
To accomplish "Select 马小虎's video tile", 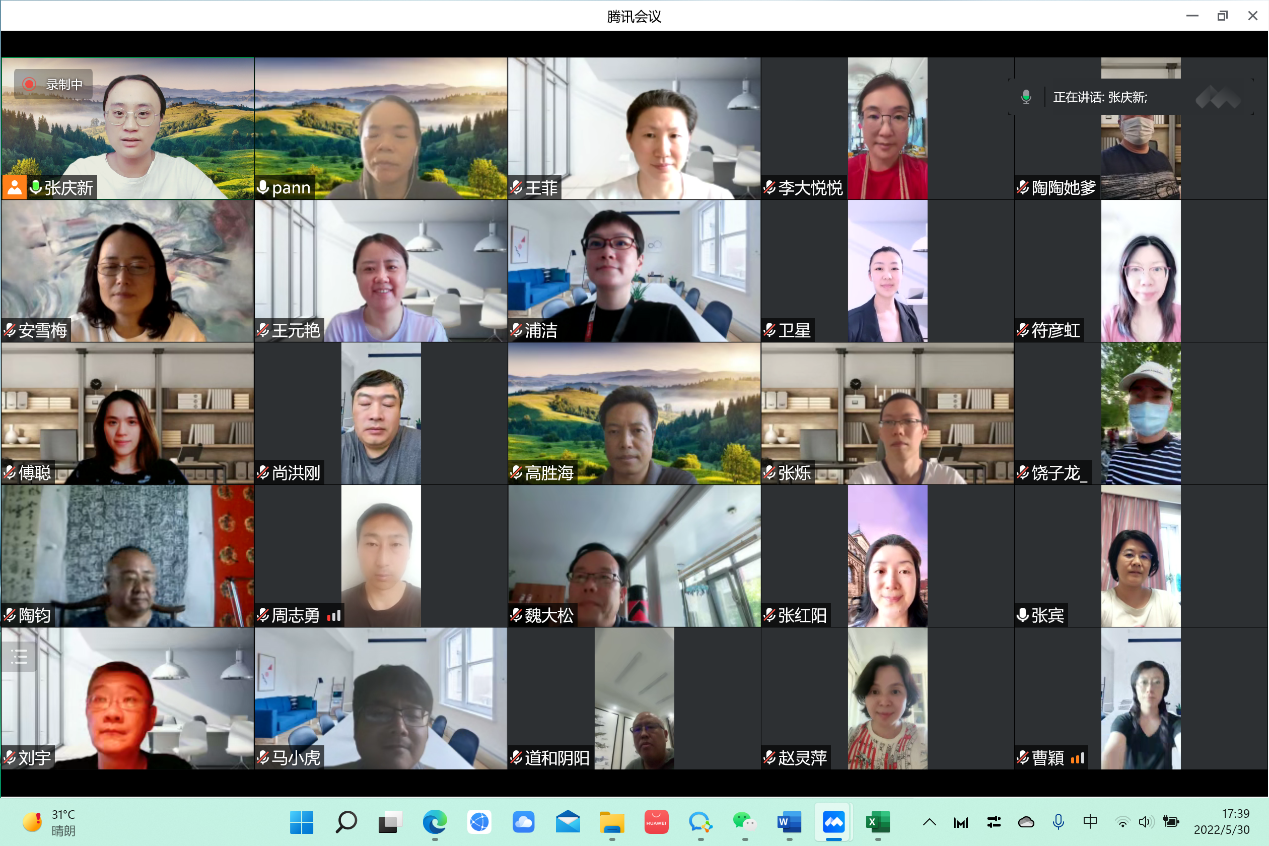I will [x=381, y=699].
